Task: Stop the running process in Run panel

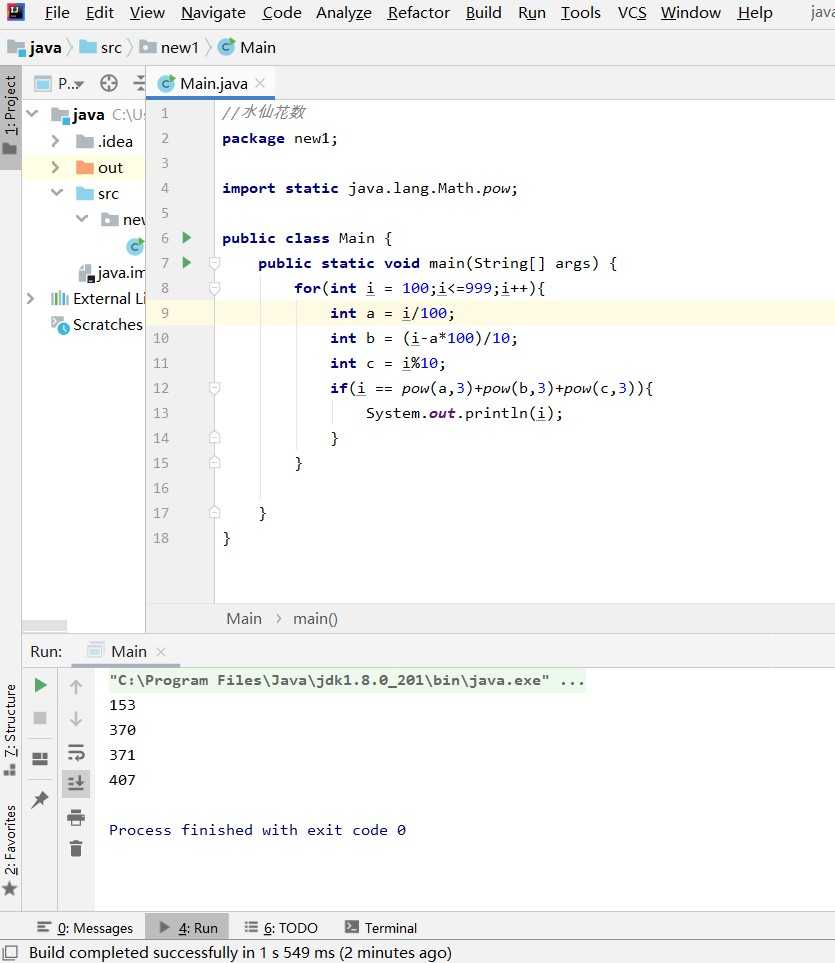Action: tap(41, 718)
